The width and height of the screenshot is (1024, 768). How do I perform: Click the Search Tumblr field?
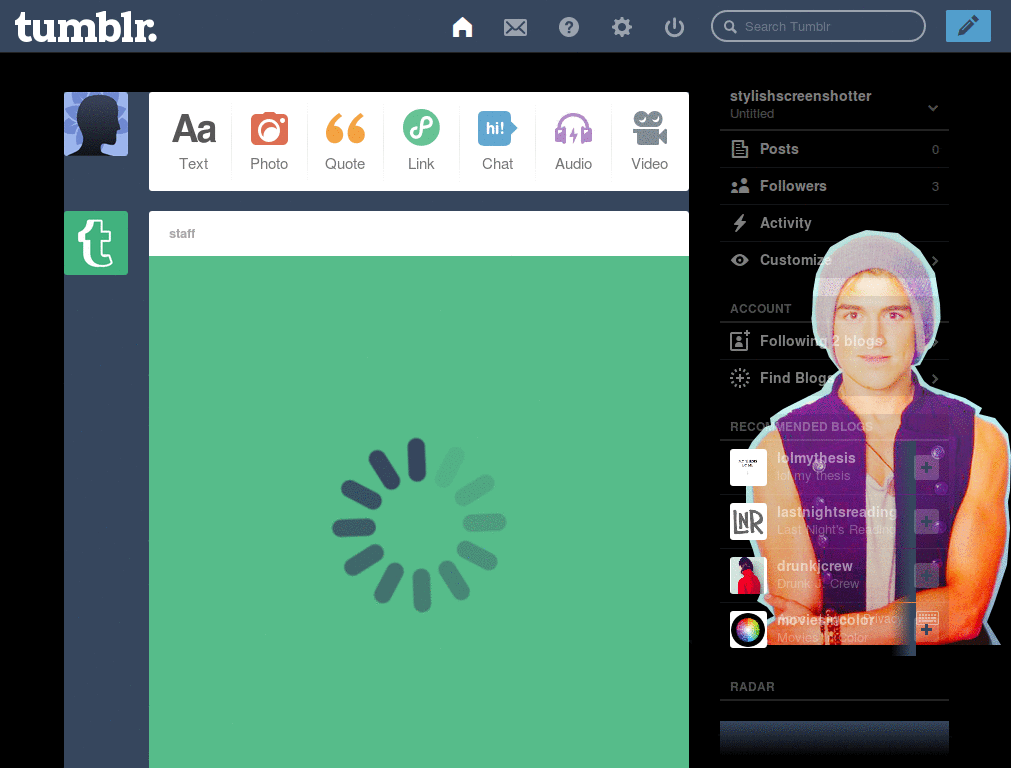[x=818, y=26]
